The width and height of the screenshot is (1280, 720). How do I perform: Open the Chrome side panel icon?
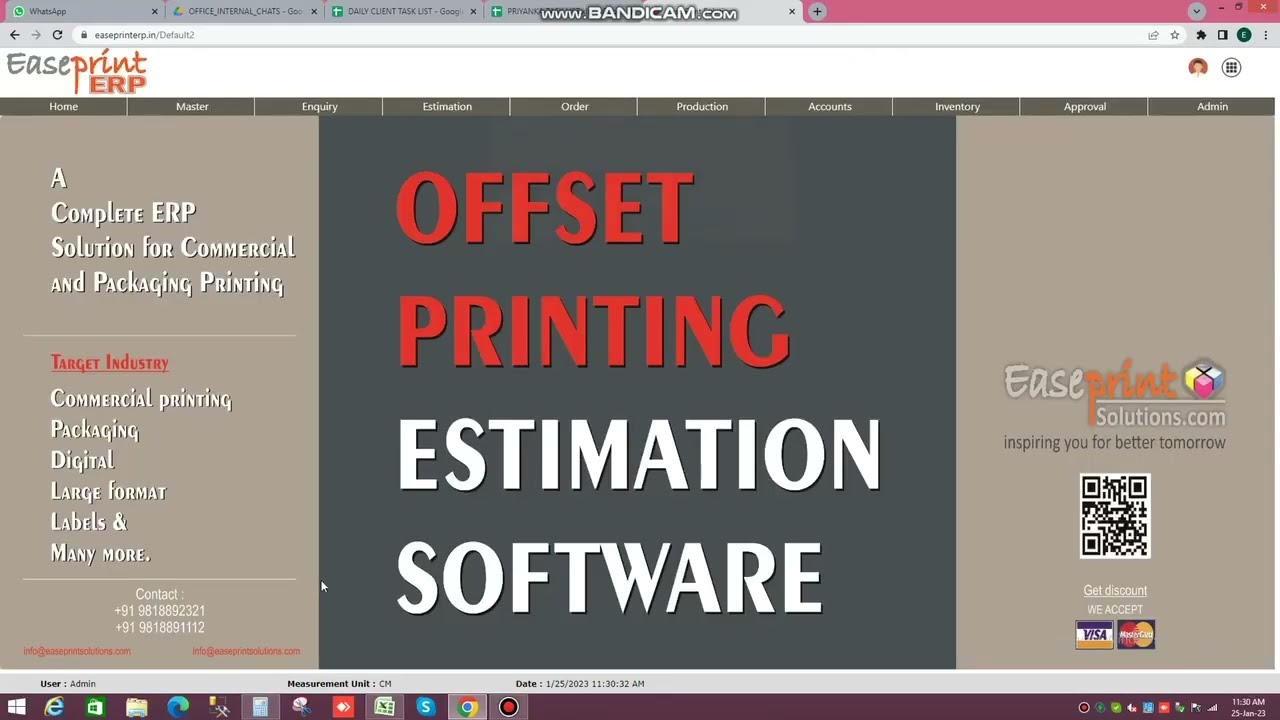(1222, 35)
